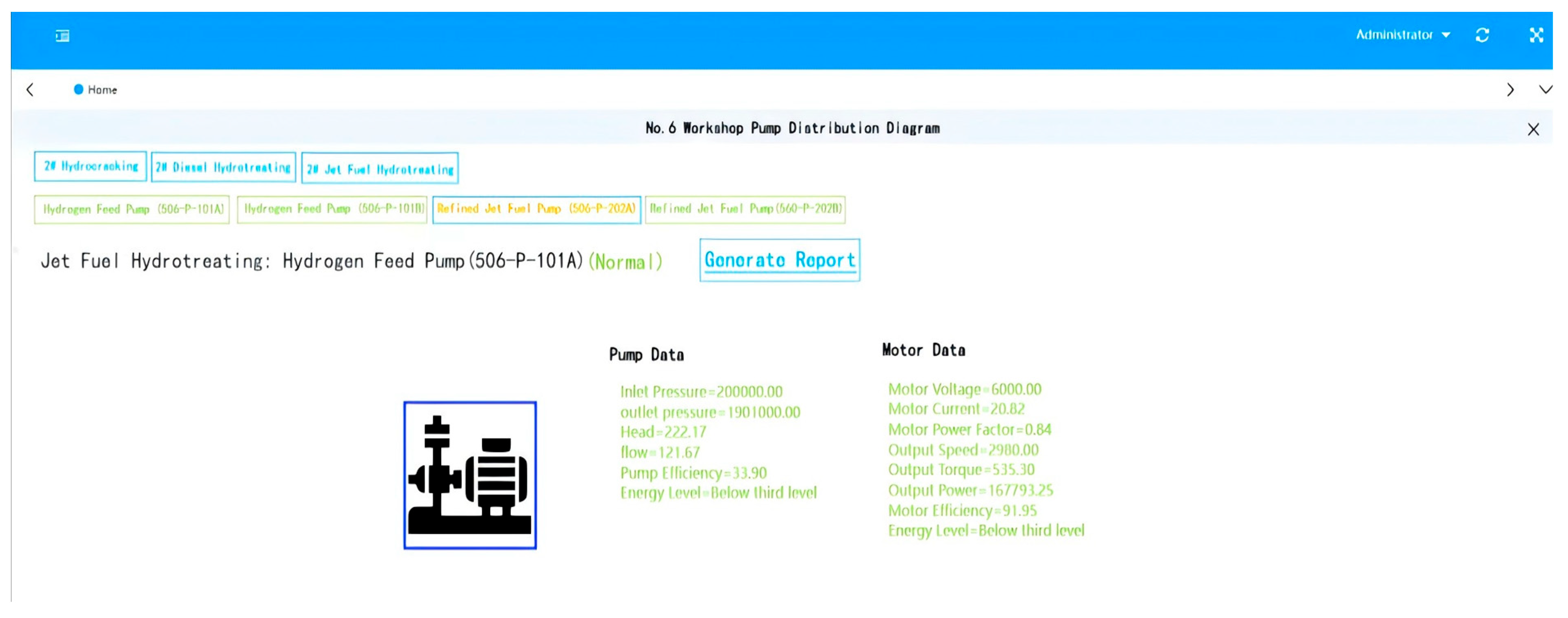
Task: Click the Home tab blue dot
Action: coord(78,89)
